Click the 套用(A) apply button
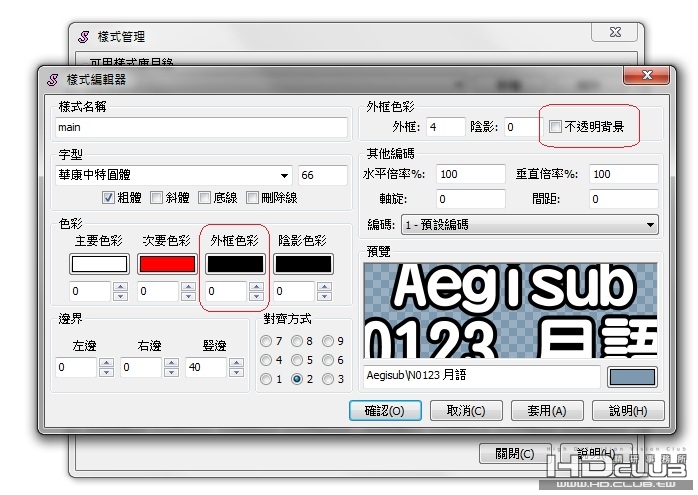698x495 pixels. (x=547, y=410)
